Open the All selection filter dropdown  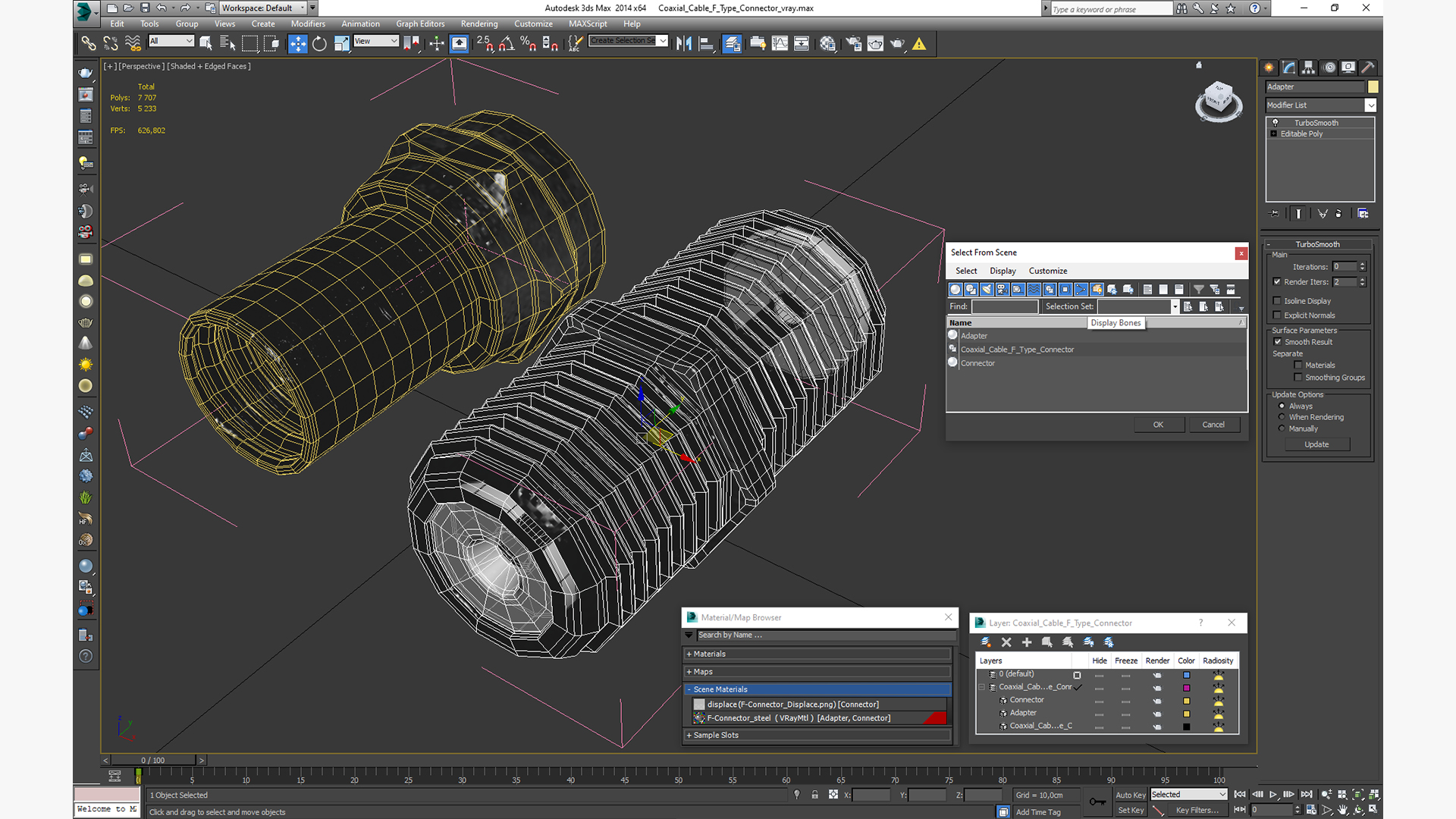point(171,41)
